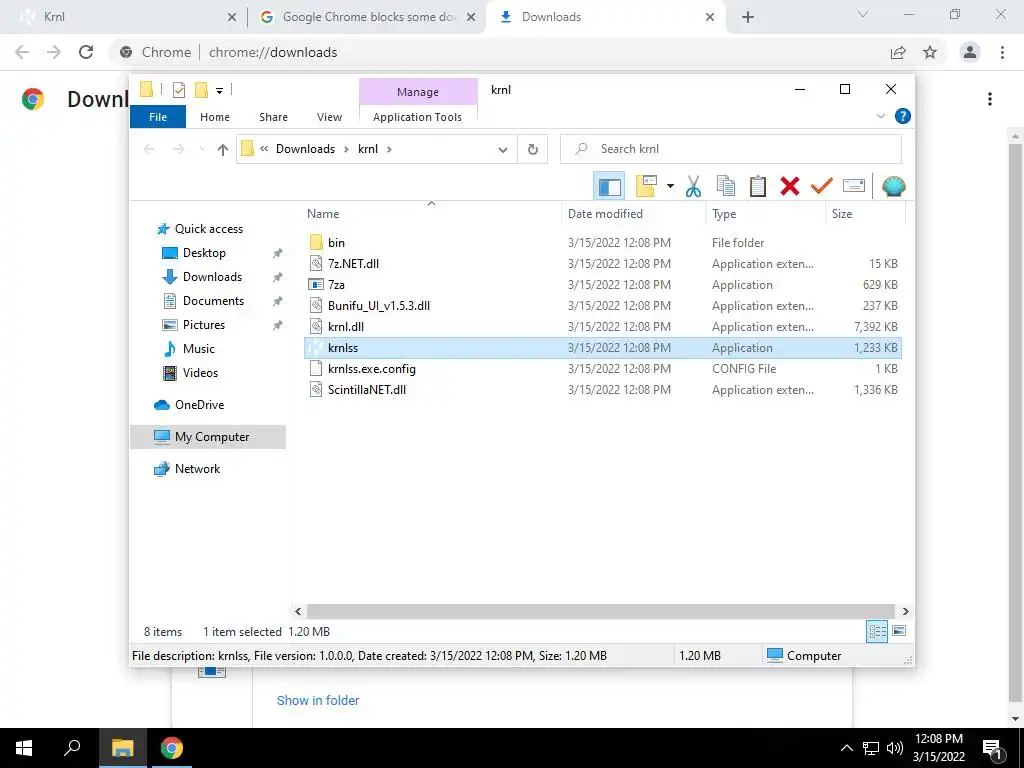Viewport: 1024px width, 768px height.
Task: Click the teal shell icon in toolbar
Action: point(893,187)
